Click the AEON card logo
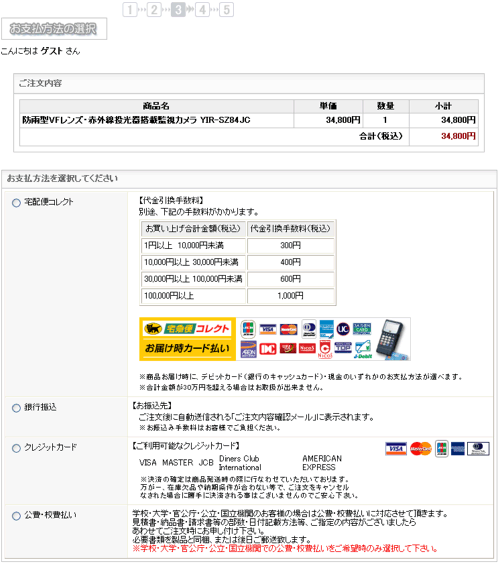 coord(249,349)
